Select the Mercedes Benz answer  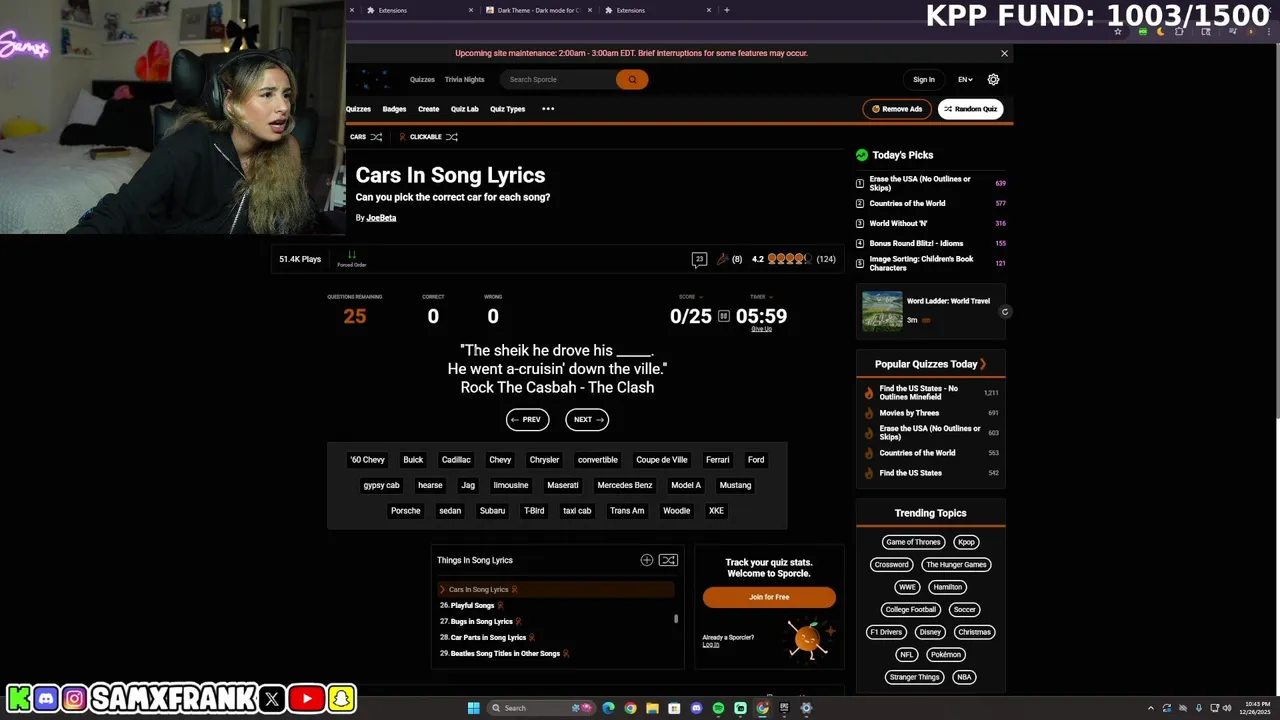click(624, 485)
